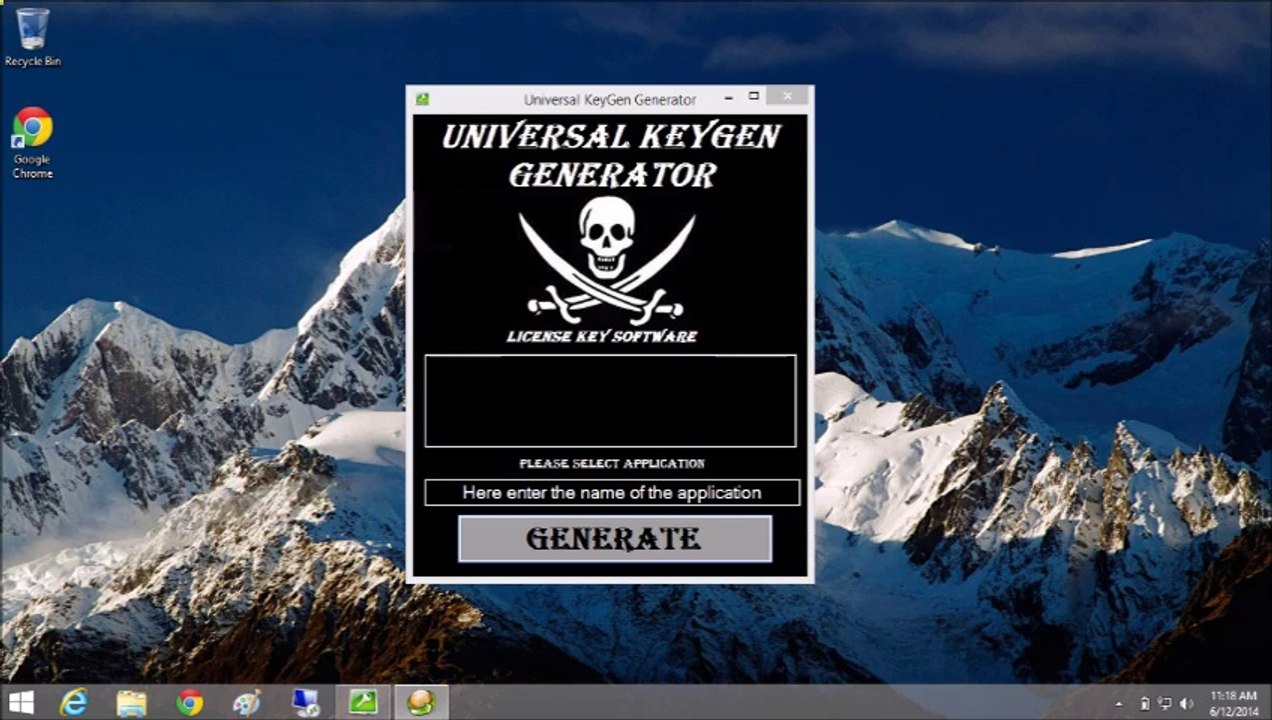Viewport: 1272px width, 720px height.
Task: Open File Explorer from the taskbar
Action: click(131, 703)
